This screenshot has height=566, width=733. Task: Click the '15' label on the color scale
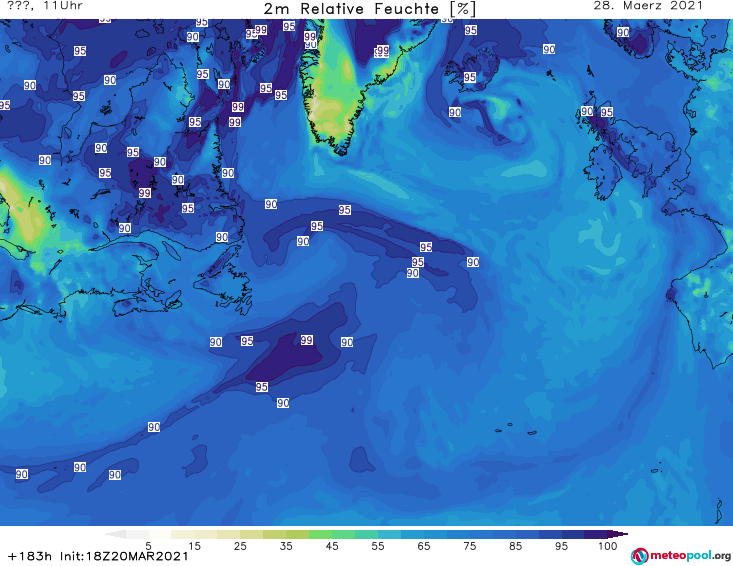194,546
